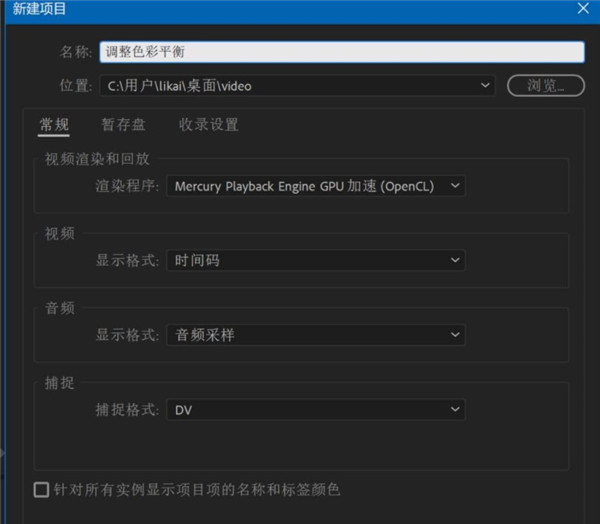Switch to the 收录设置 tab
The height and width of the screenshot is (524, 600).
(209, 125)
